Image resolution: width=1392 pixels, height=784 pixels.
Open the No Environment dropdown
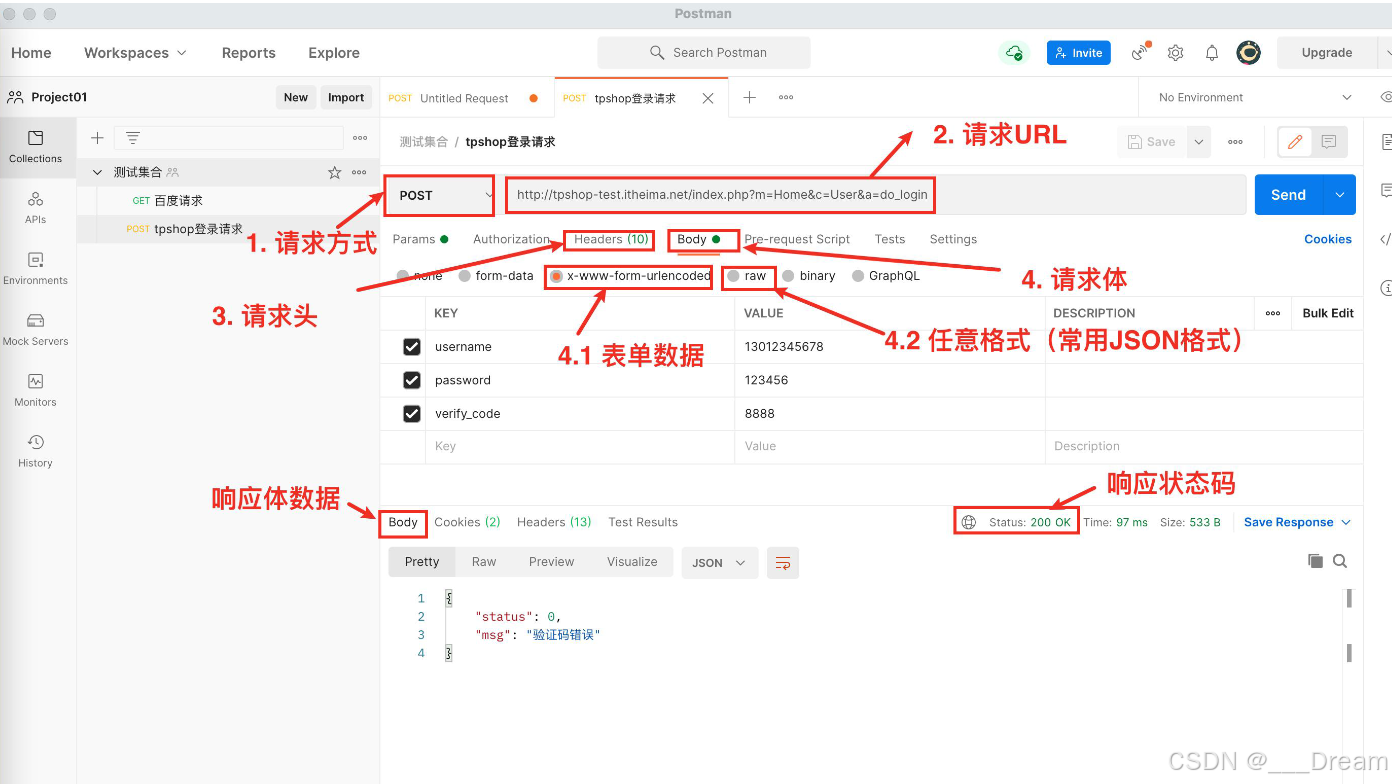tap(1254, 97)
